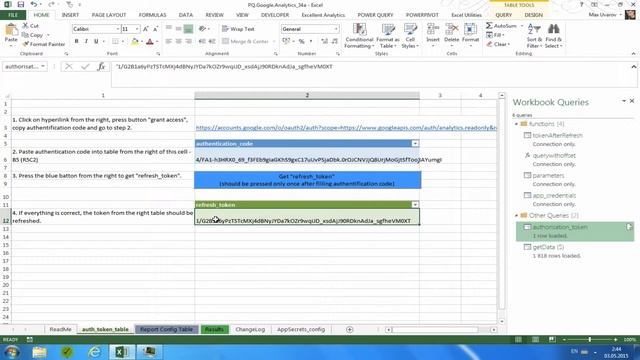640x360 pixels.
Task: Open the AppSecrets_config sheet tab
Action: click(x=301, y=329)
